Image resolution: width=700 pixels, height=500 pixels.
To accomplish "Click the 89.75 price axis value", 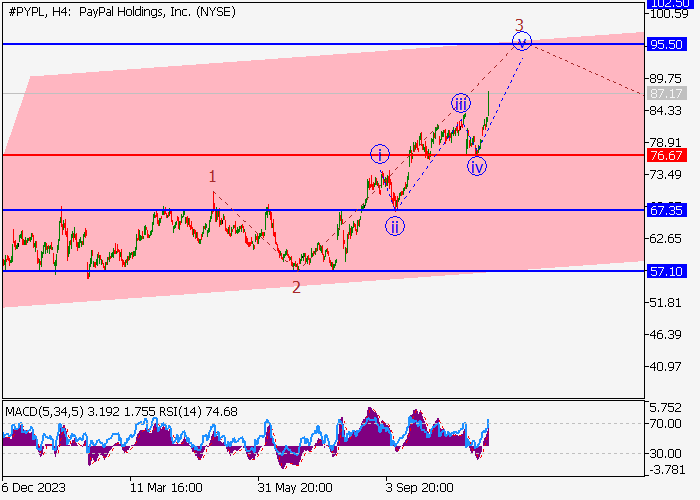I will tap(666, 79).
